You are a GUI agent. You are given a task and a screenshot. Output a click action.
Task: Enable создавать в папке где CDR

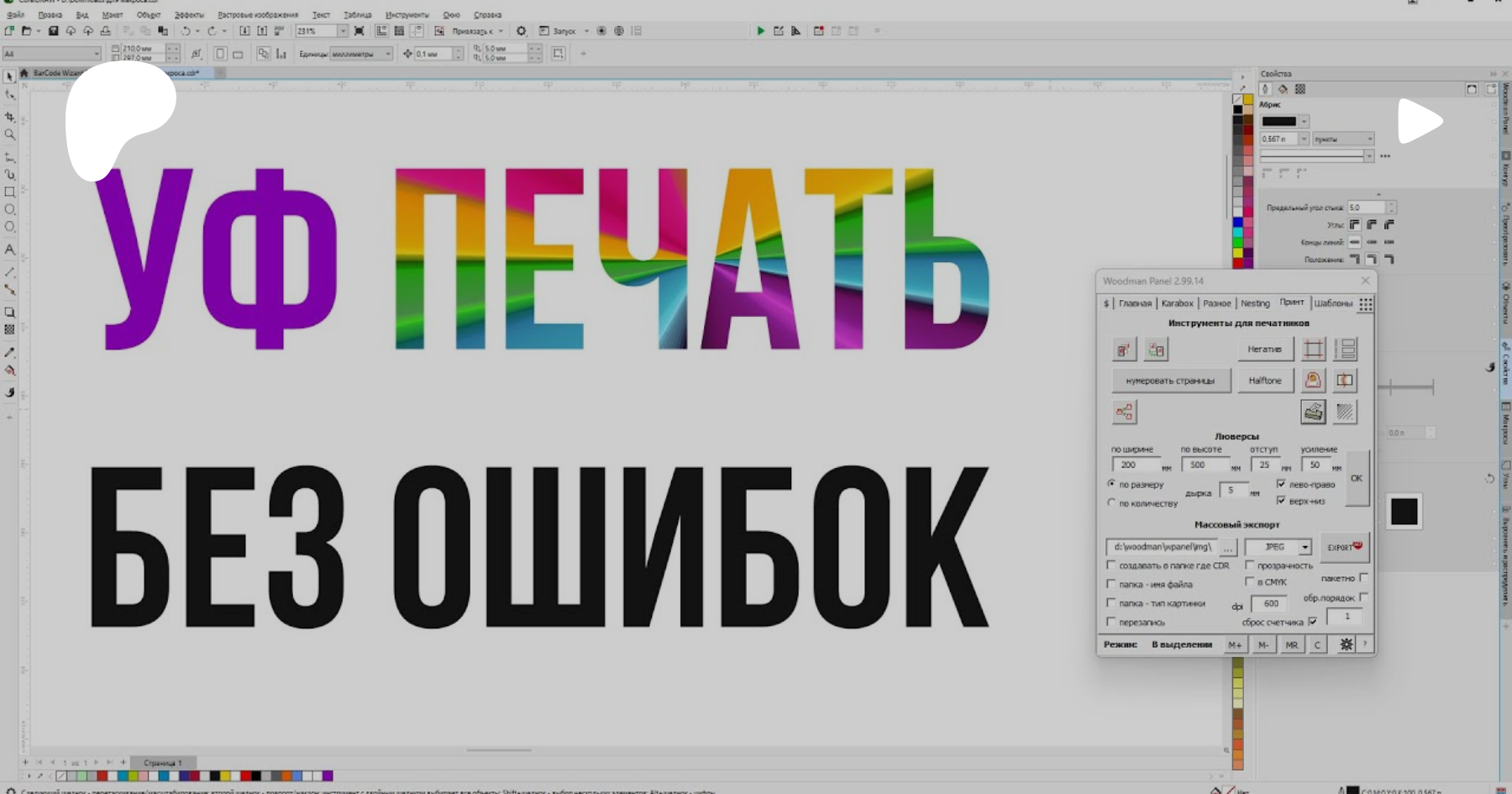[1111, 565]
